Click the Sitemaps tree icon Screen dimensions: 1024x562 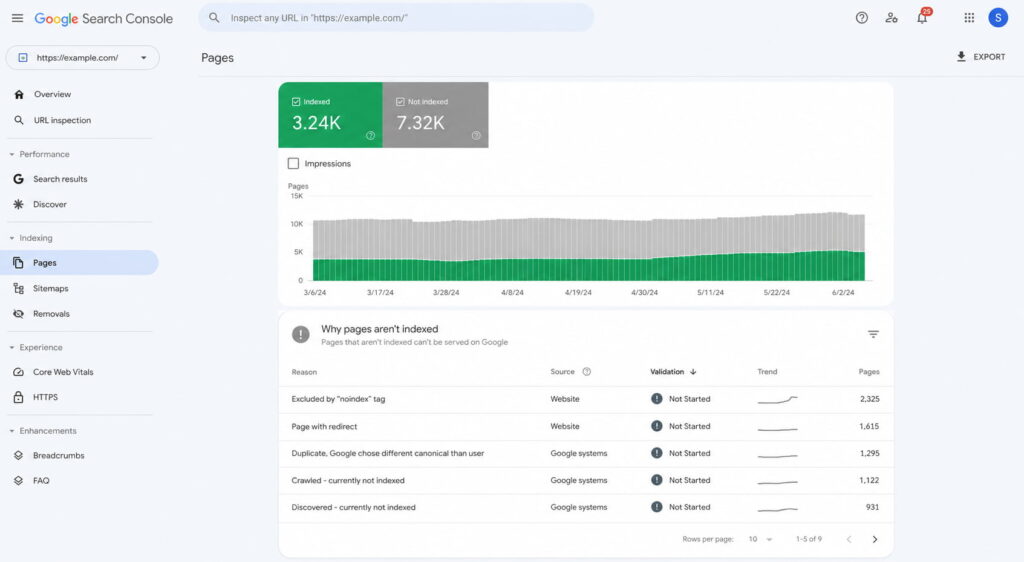[x=18, y=289]
